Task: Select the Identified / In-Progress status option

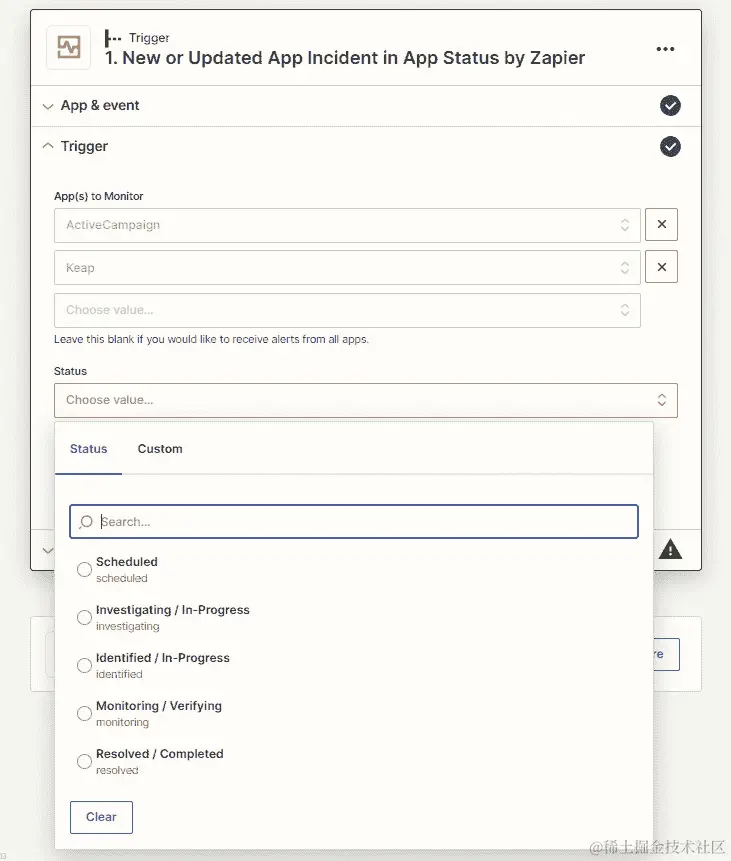Action: 84,664
